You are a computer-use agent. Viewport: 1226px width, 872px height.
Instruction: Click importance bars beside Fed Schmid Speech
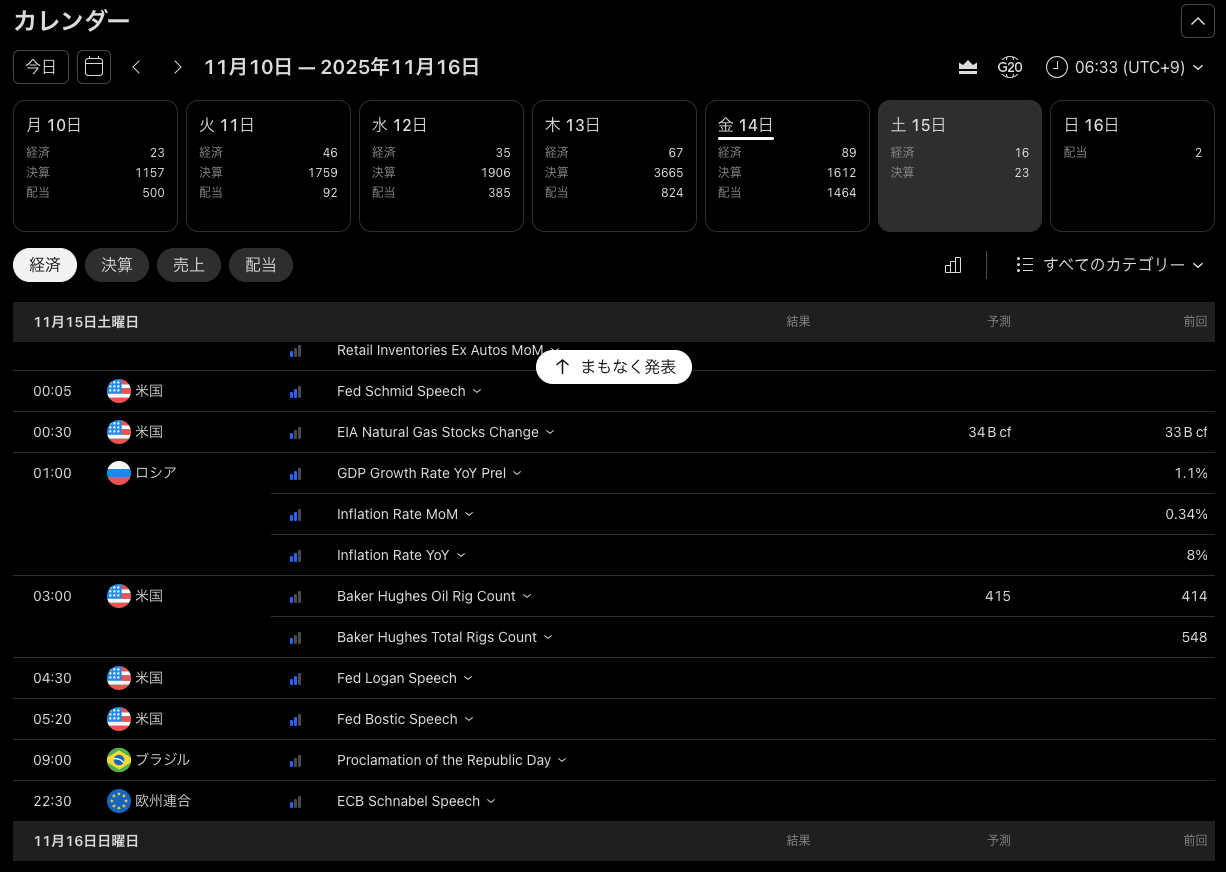(x=295, y=392)
